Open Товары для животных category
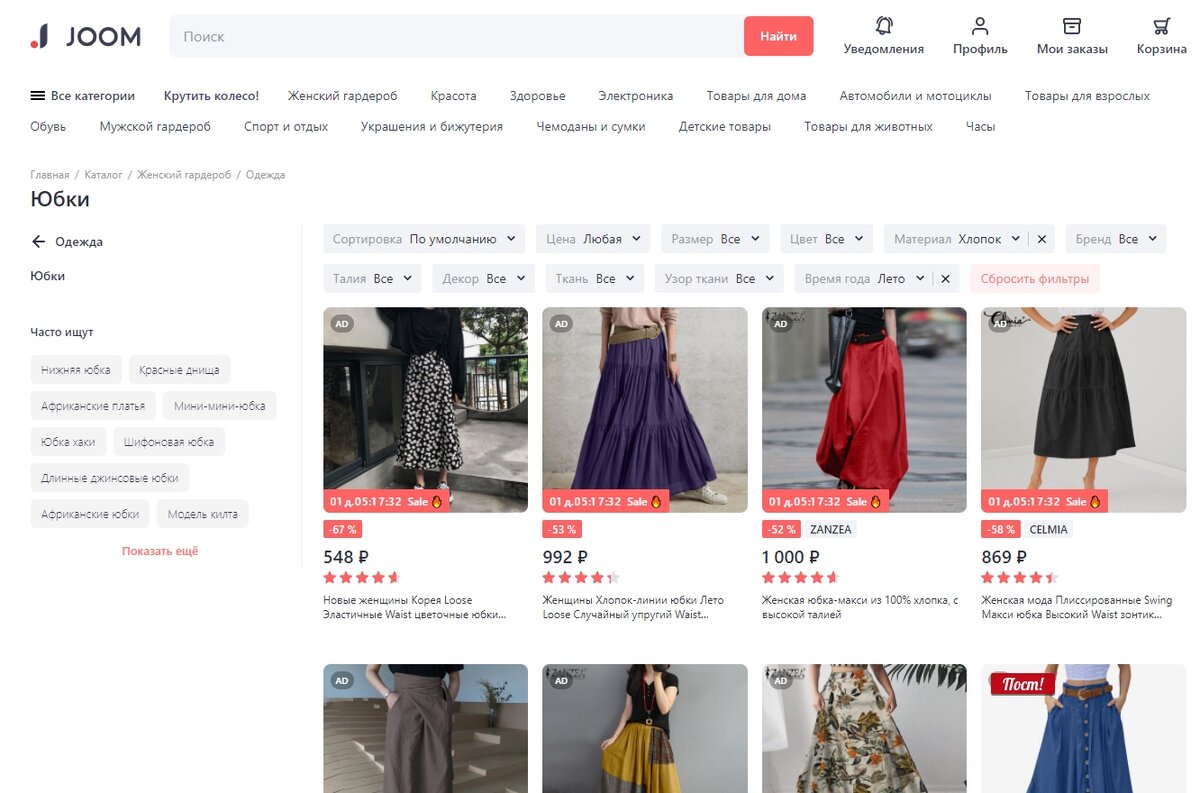Image resolution: width=1200 pixels, height=793 pixels. point(868,126)
